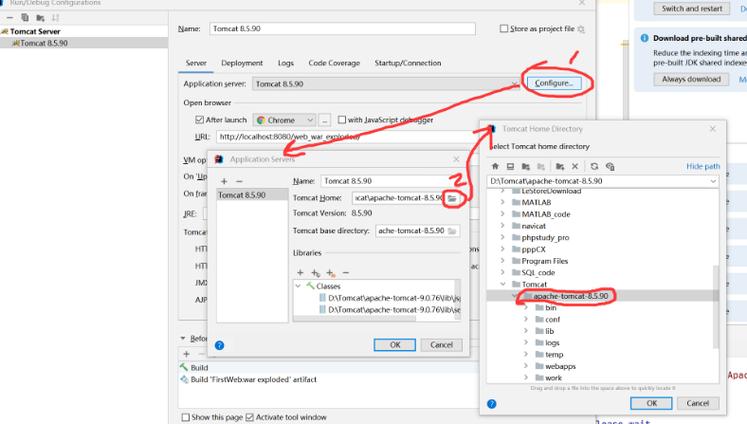This screenshot has height=424, width=747.
Task: Enable Store as project file checkbox
Action: [504, 29]
